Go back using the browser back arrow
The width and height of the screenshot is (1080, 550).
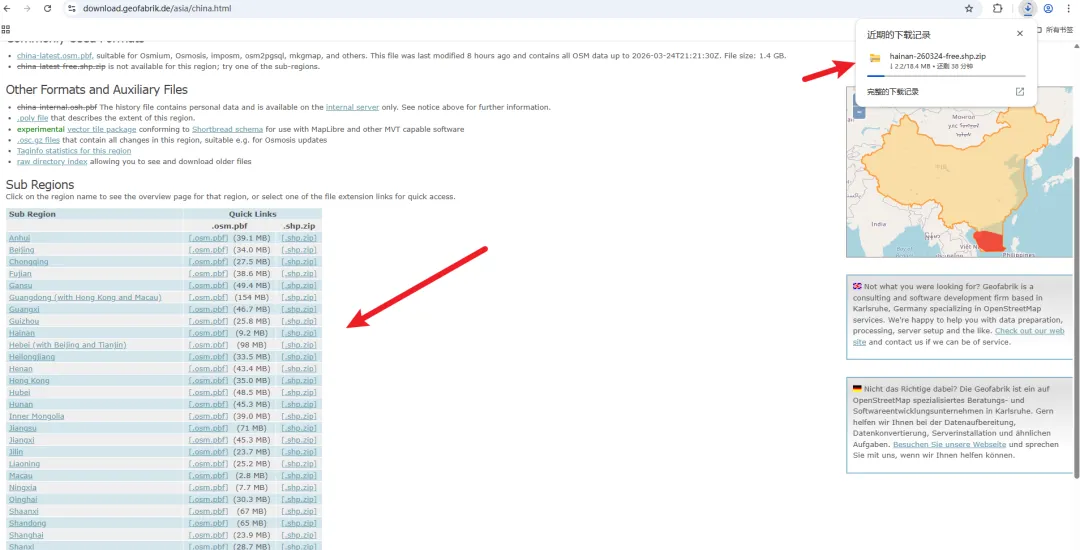pos(7,8)
